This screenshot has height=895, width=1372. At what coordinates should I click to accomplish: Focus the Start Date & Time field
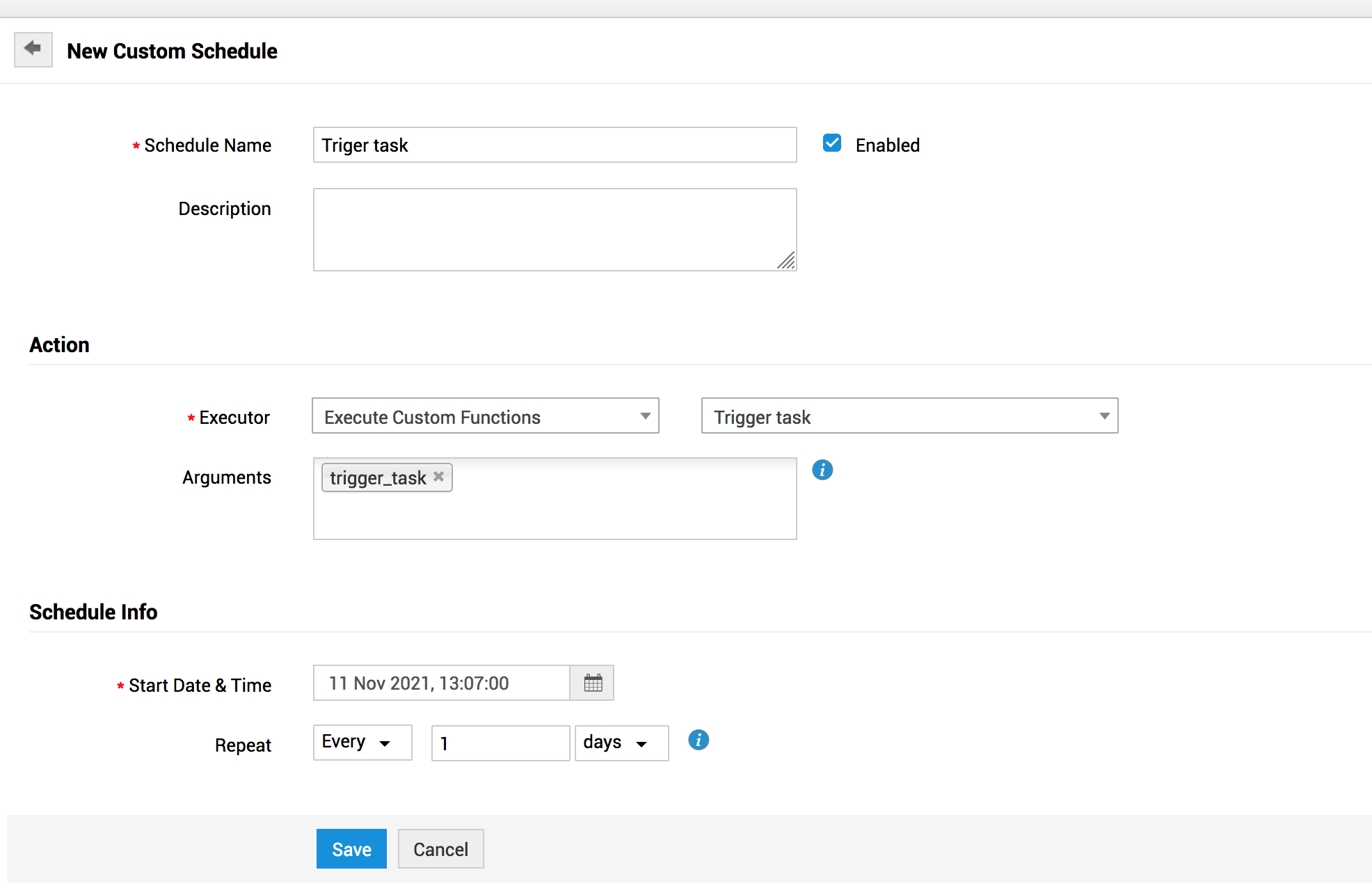pyautogui.click(x=441, y=683)
